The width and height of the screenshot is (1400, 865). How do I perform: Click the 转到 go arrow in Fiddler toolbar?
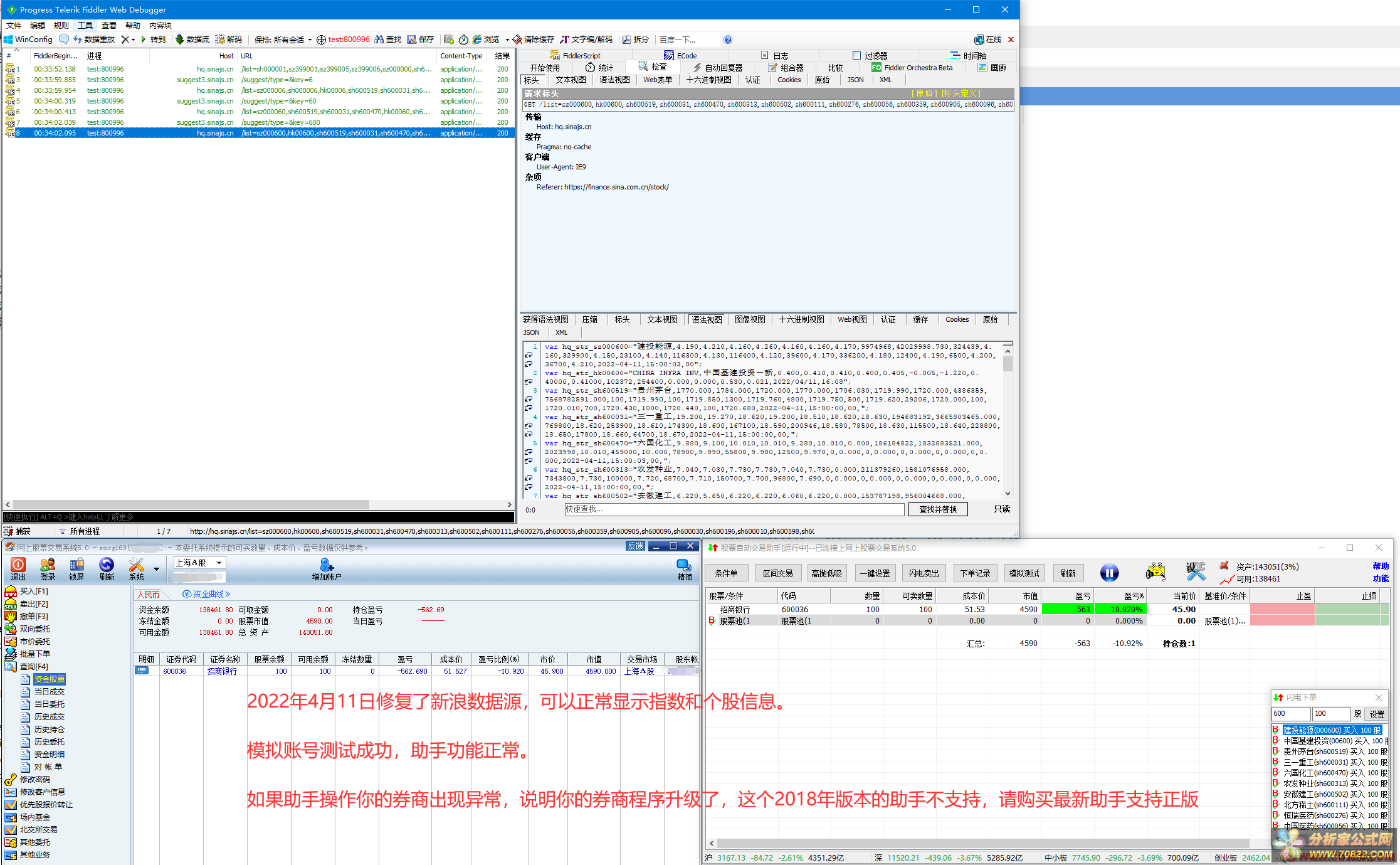(x=153, y=40)
